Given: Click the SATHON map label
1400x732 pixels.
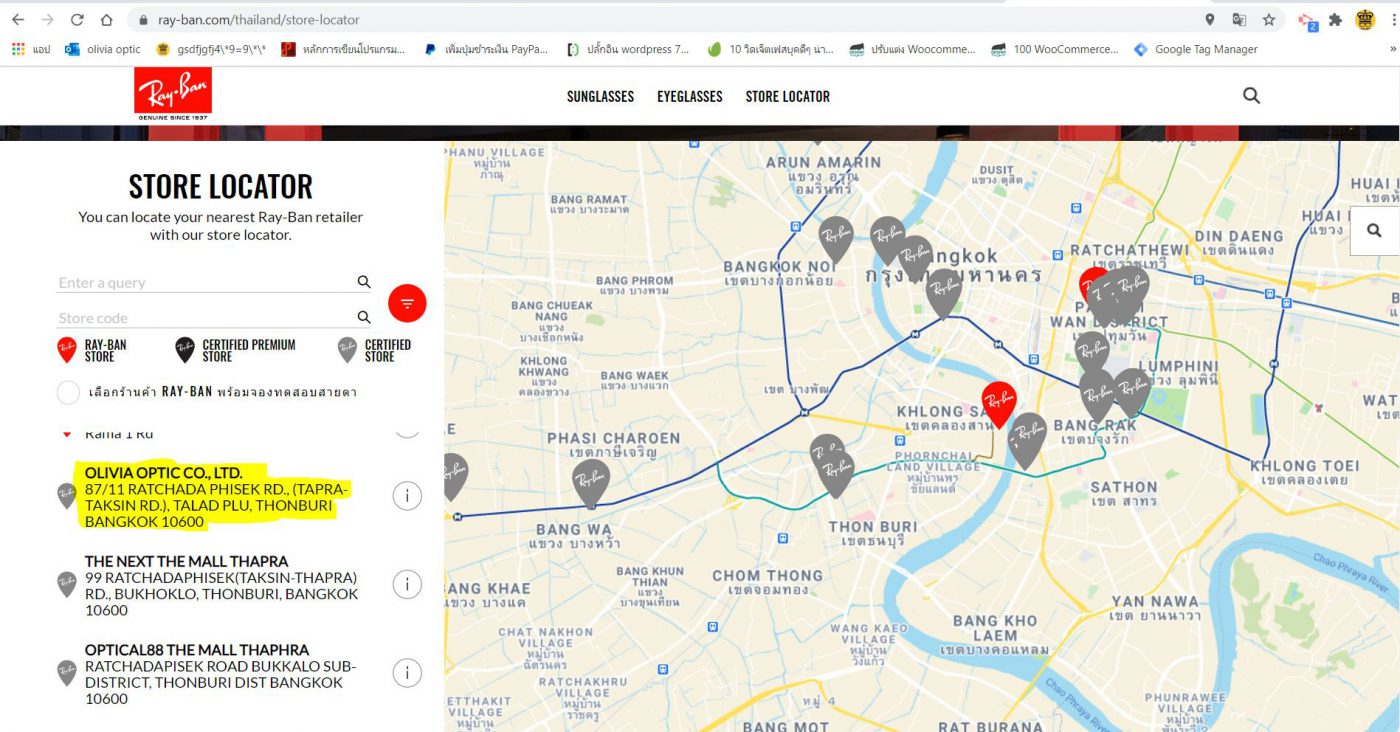Looking at the screenshot, I should coord(1124,487).
